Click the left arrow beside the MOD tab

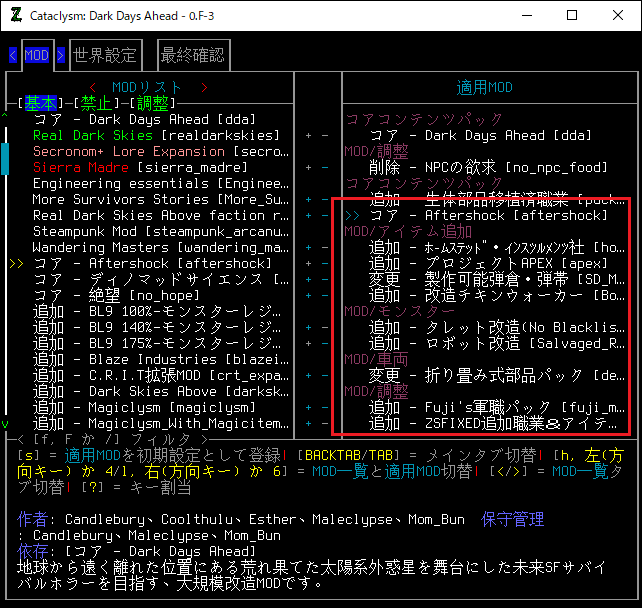pyautogui.click(x=13, y=55)
